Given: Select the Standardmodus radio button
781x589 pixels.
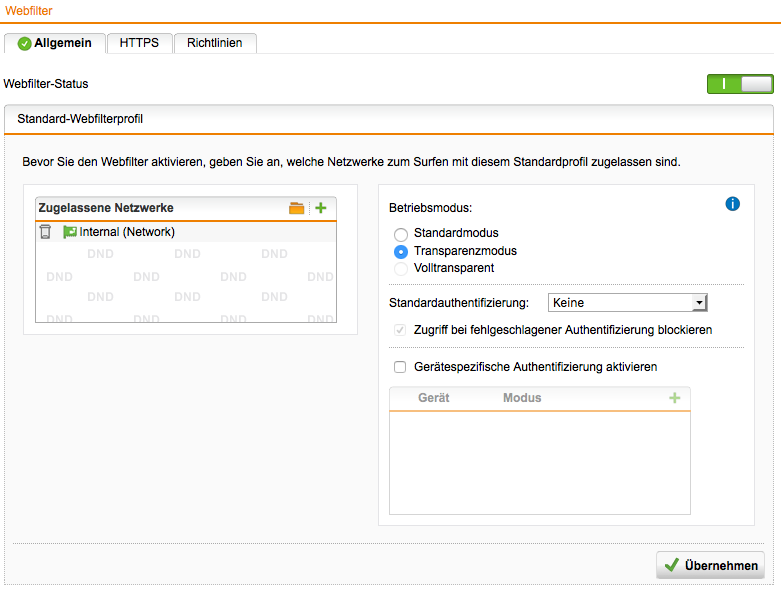Looking at the screenshot, I should click(401, 234).
